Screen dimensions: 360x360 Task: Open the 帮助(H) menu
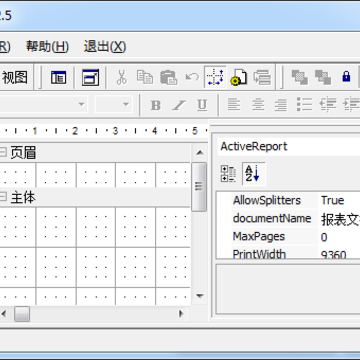(x=47, y=46)
